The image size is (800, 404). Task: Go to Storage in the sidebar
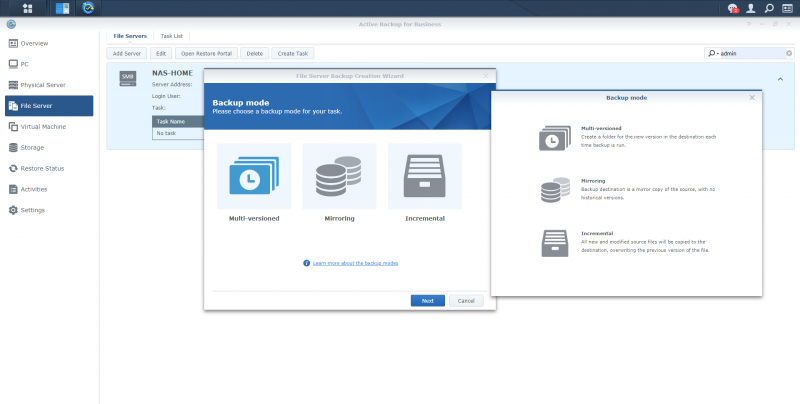pos(49,147)
